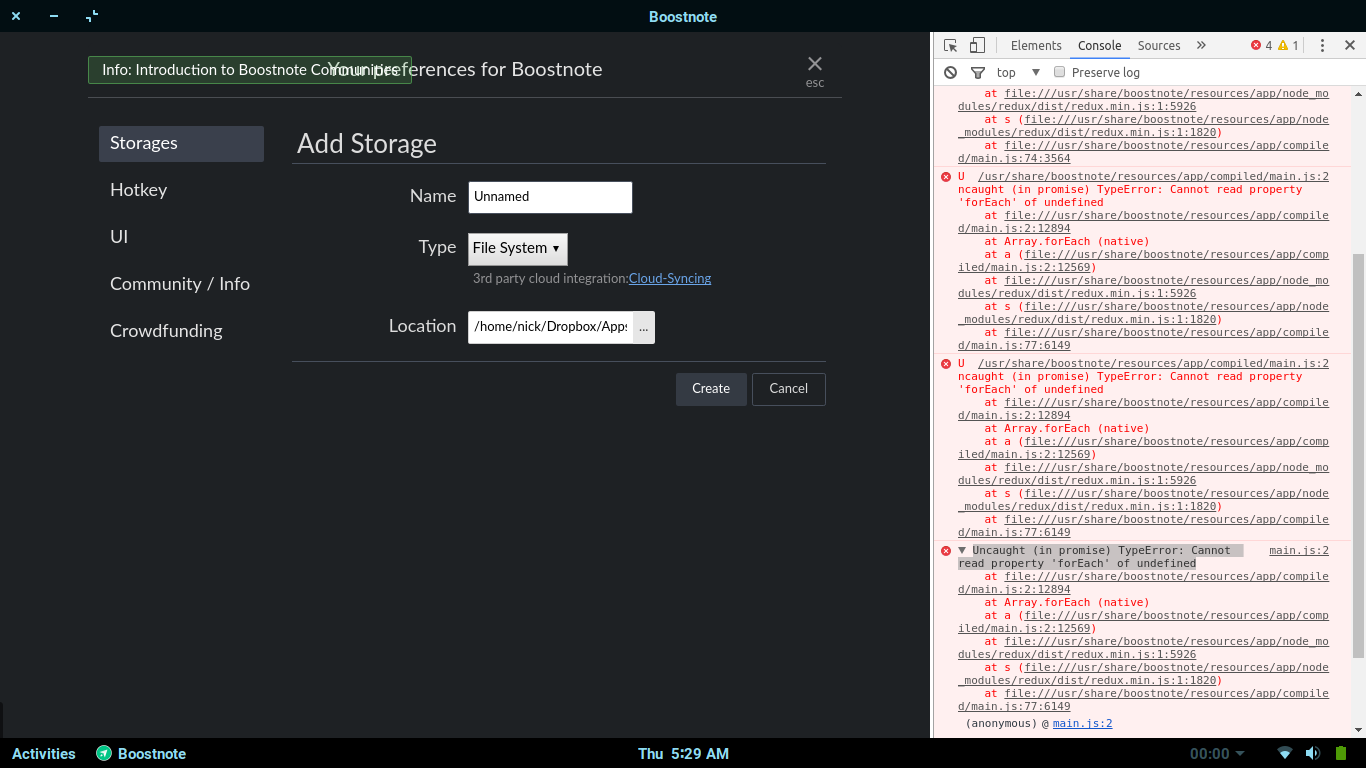Screen dimensions: 1366x768
Task: Open the Cloud-Syncing link
Action: click(669, 278)
